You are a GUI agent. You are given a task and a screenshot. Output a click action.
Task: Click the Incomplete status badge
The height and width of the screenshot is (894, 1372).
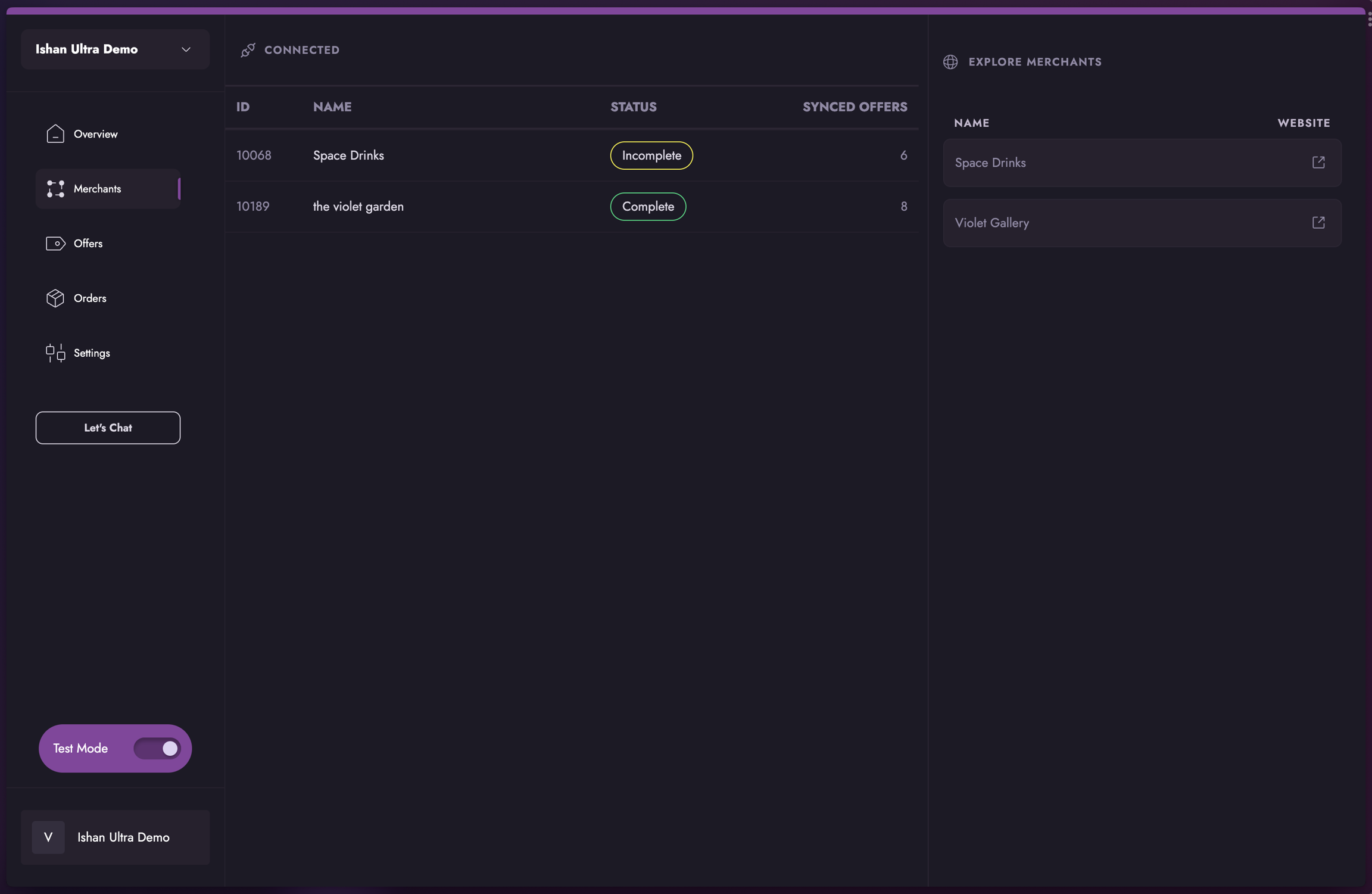coord(651,155)
